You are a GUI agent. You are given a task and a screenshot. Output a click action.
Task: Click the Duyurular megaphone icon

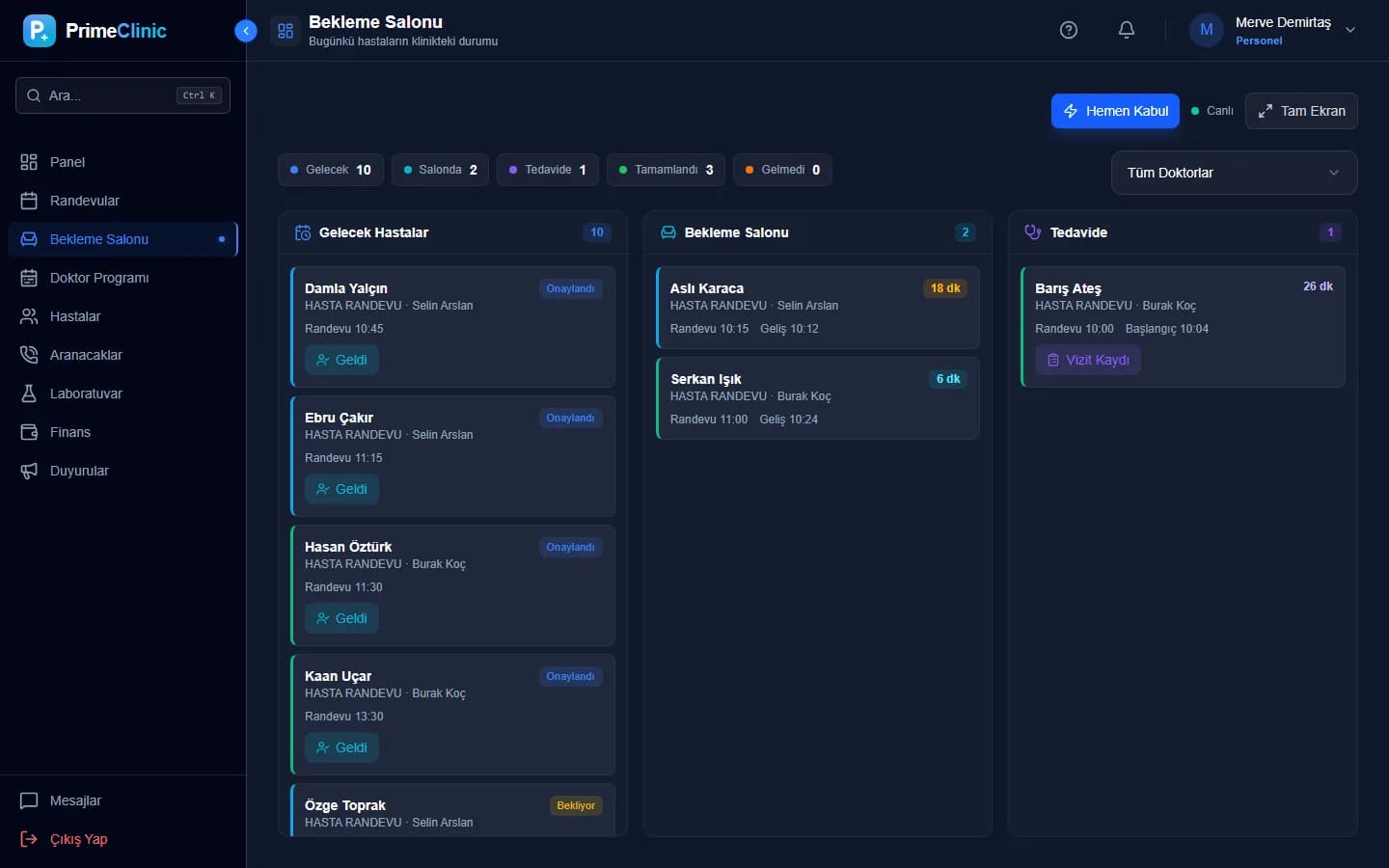tap(29, 471)
